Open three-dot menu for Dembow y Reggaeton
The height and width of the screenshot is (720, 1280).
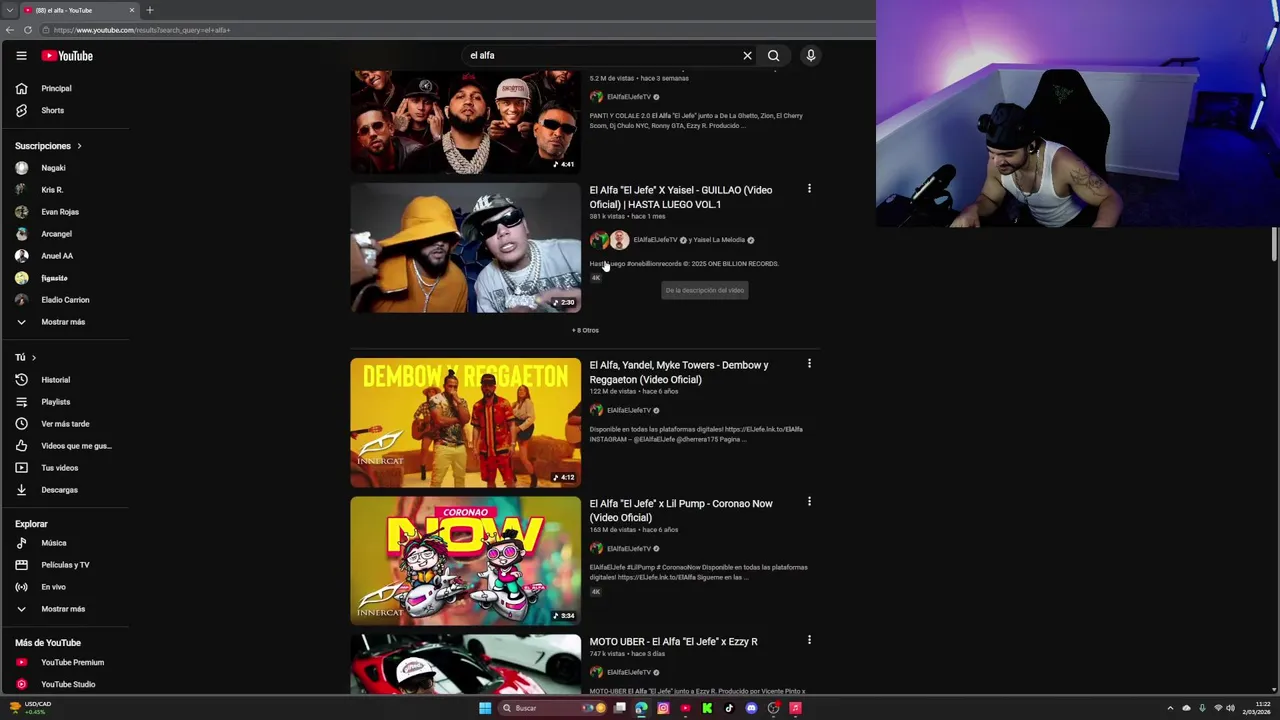809,364
